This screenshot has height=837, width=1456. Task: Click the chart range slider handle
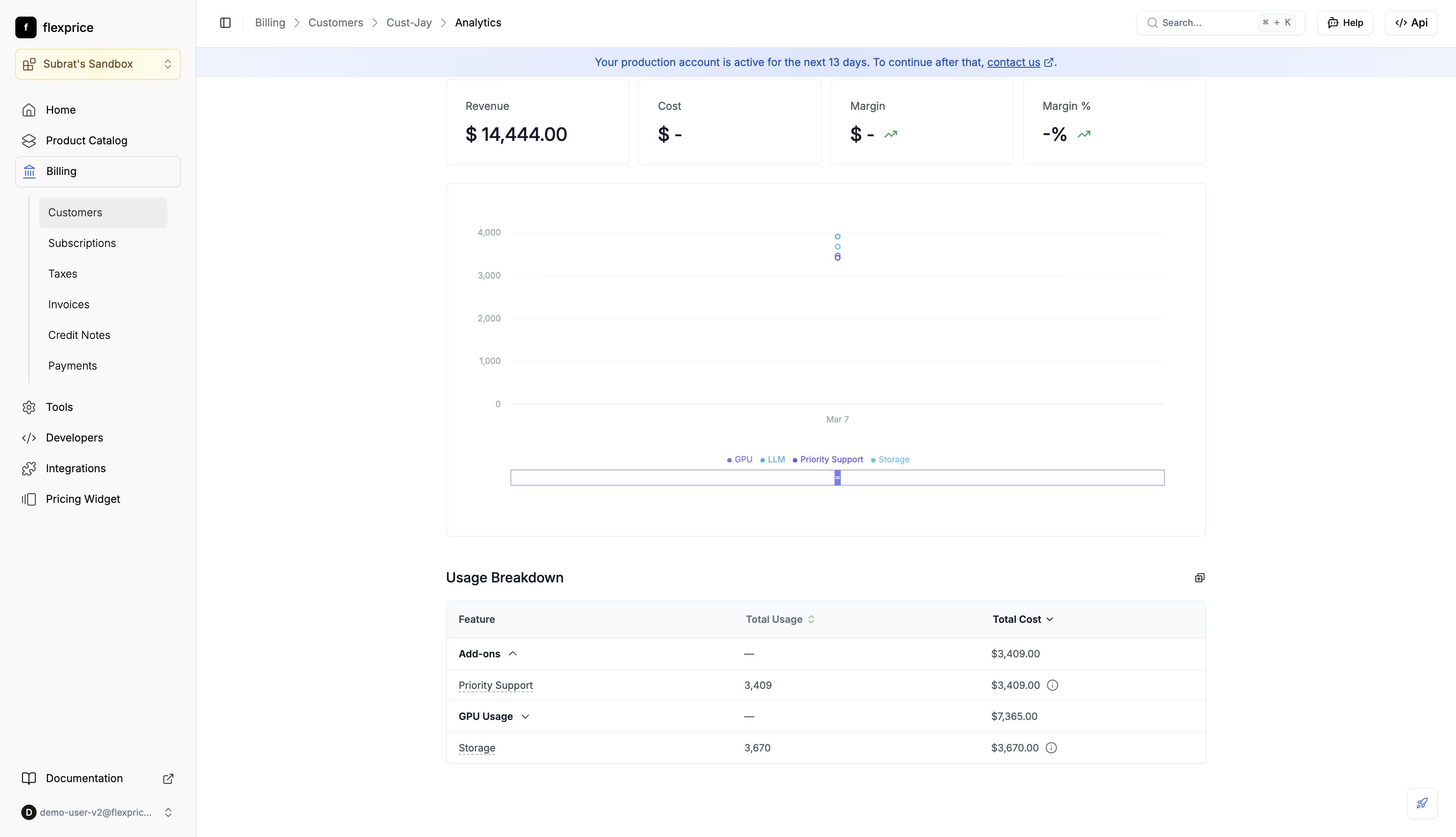tap(837, 478)
